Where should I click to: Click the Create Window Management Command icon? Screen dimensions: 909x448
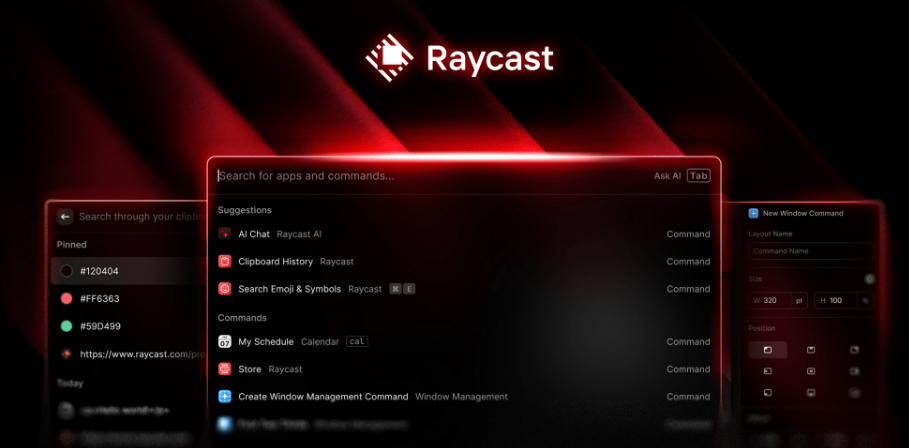[x=225, y=396]
